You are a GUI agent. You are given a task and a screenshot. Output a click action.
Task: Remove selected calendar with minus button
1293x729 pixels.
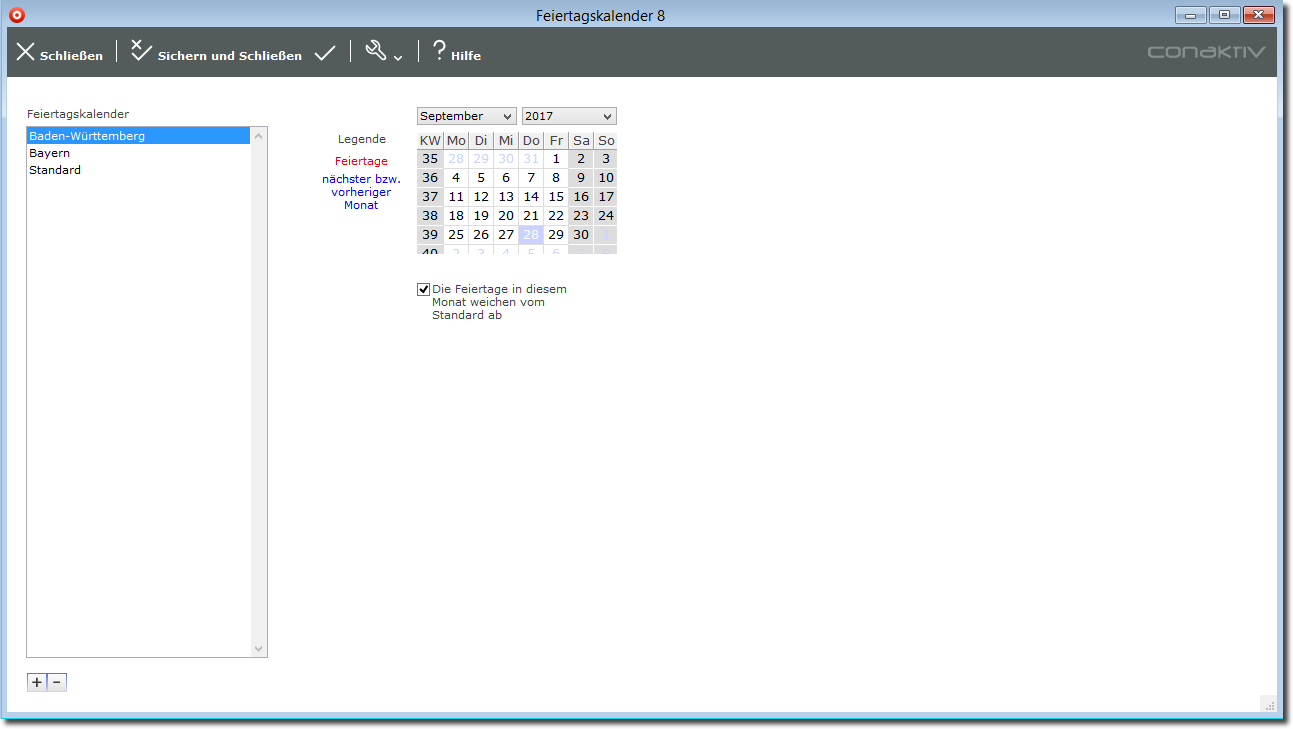point(57,682)
